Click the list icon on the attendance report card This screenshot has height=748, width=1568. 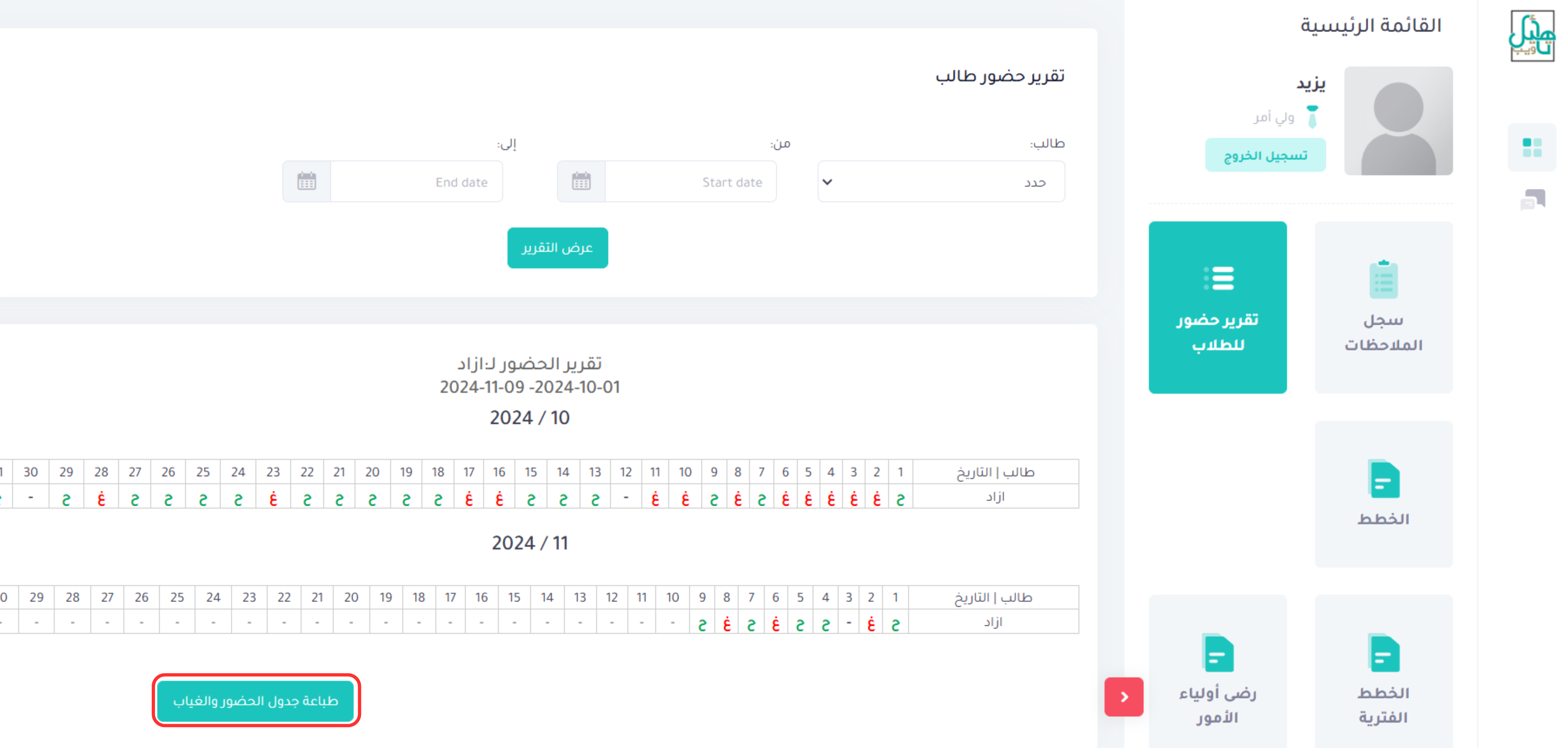(x=1219, y=278)
